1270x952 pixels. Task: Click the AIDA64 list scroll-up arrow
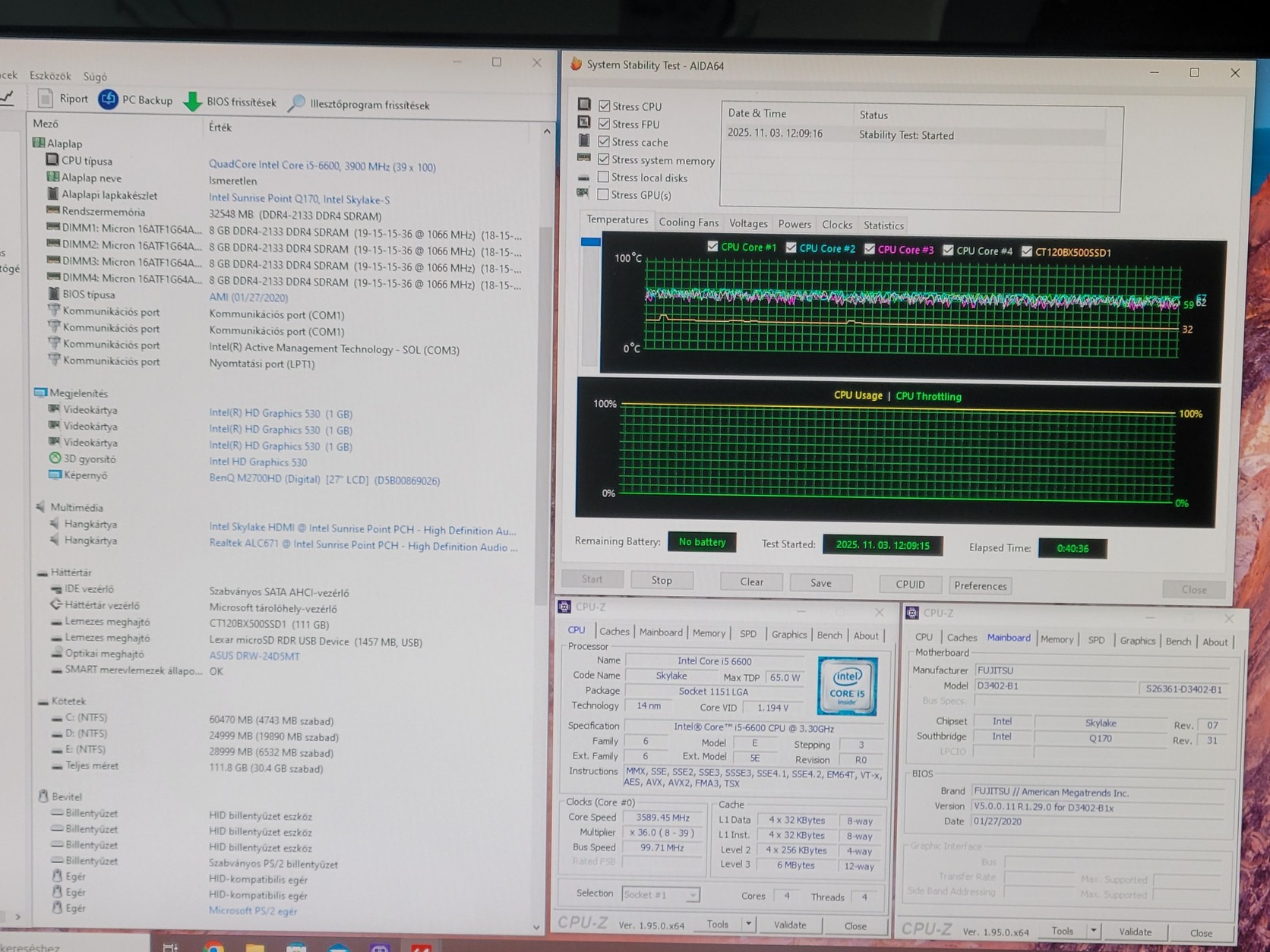pyautogui.click(x=547, y=132)
